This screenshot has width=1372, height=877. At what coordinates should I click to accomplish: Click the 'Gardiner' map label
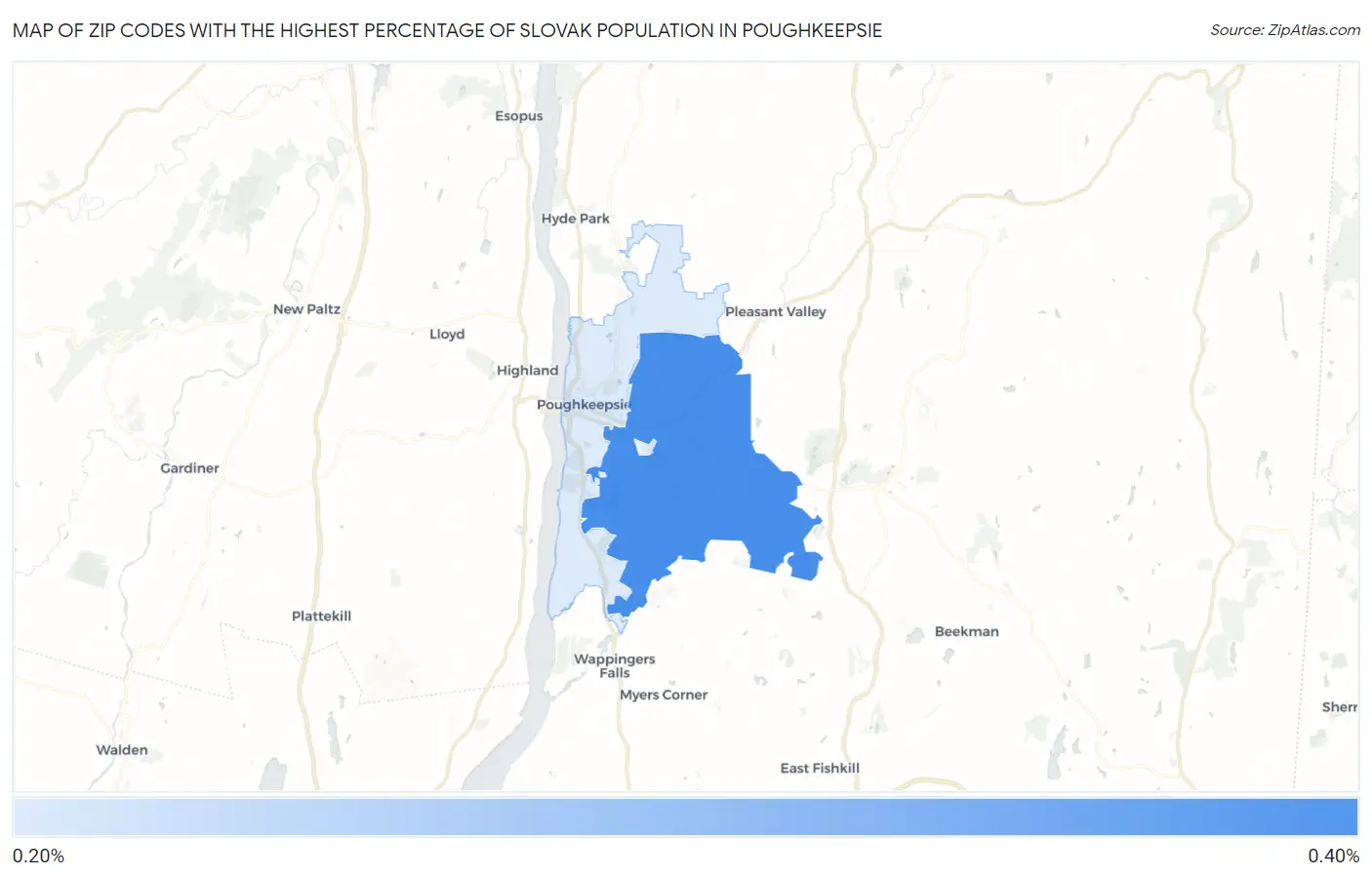coord(190,468)
